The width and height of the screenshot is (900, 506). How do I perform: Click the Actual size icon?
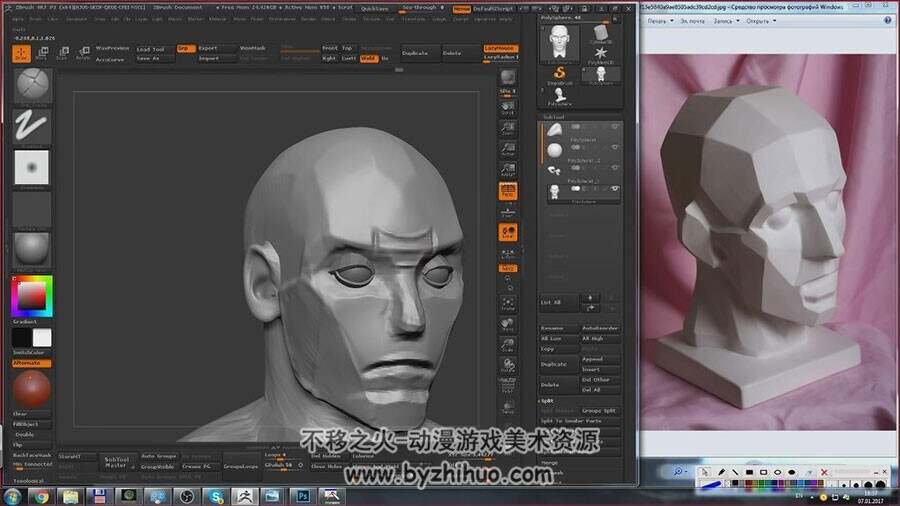[508, 149]
